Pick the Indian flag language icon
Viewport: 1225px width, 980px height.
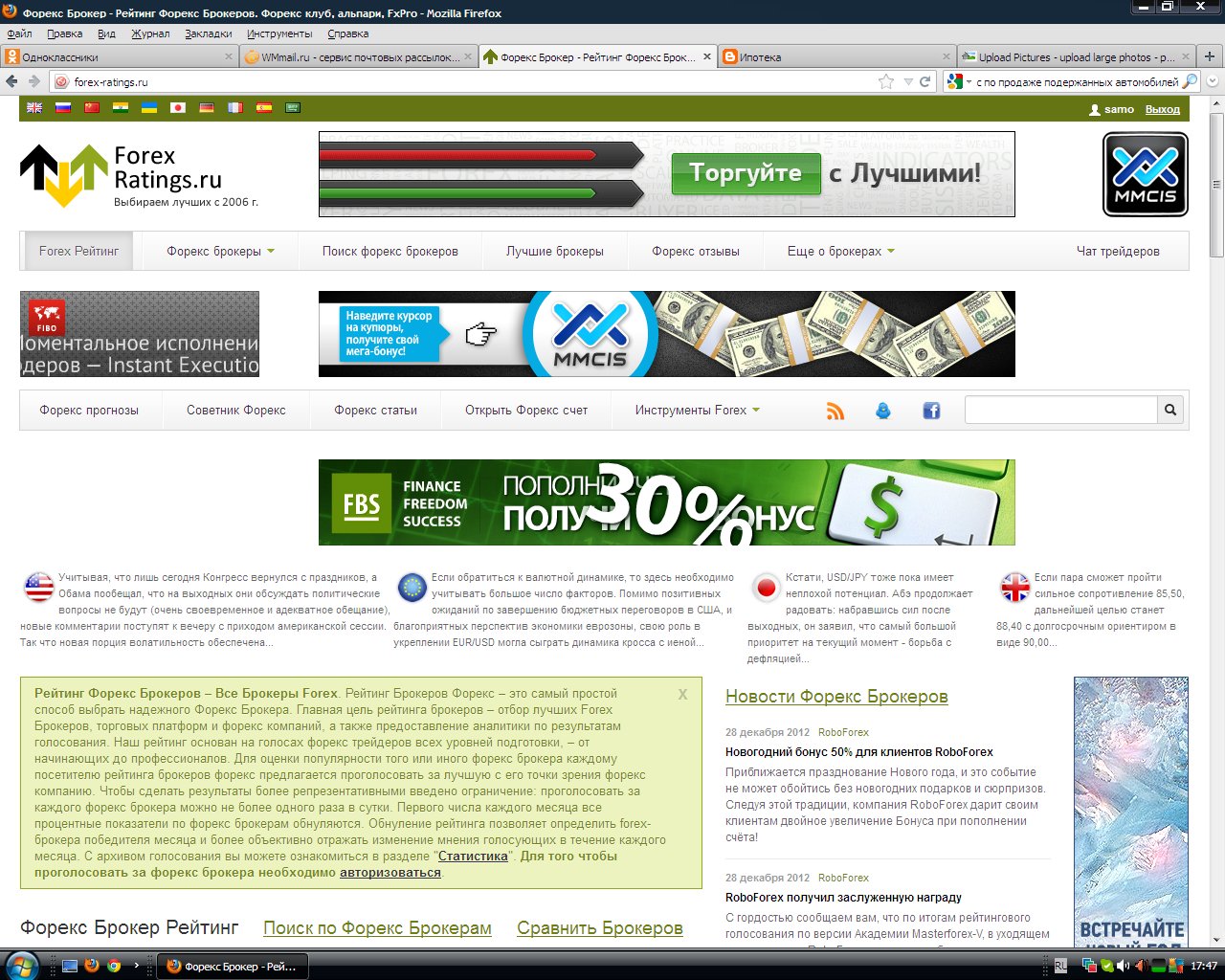click(121, 108)
